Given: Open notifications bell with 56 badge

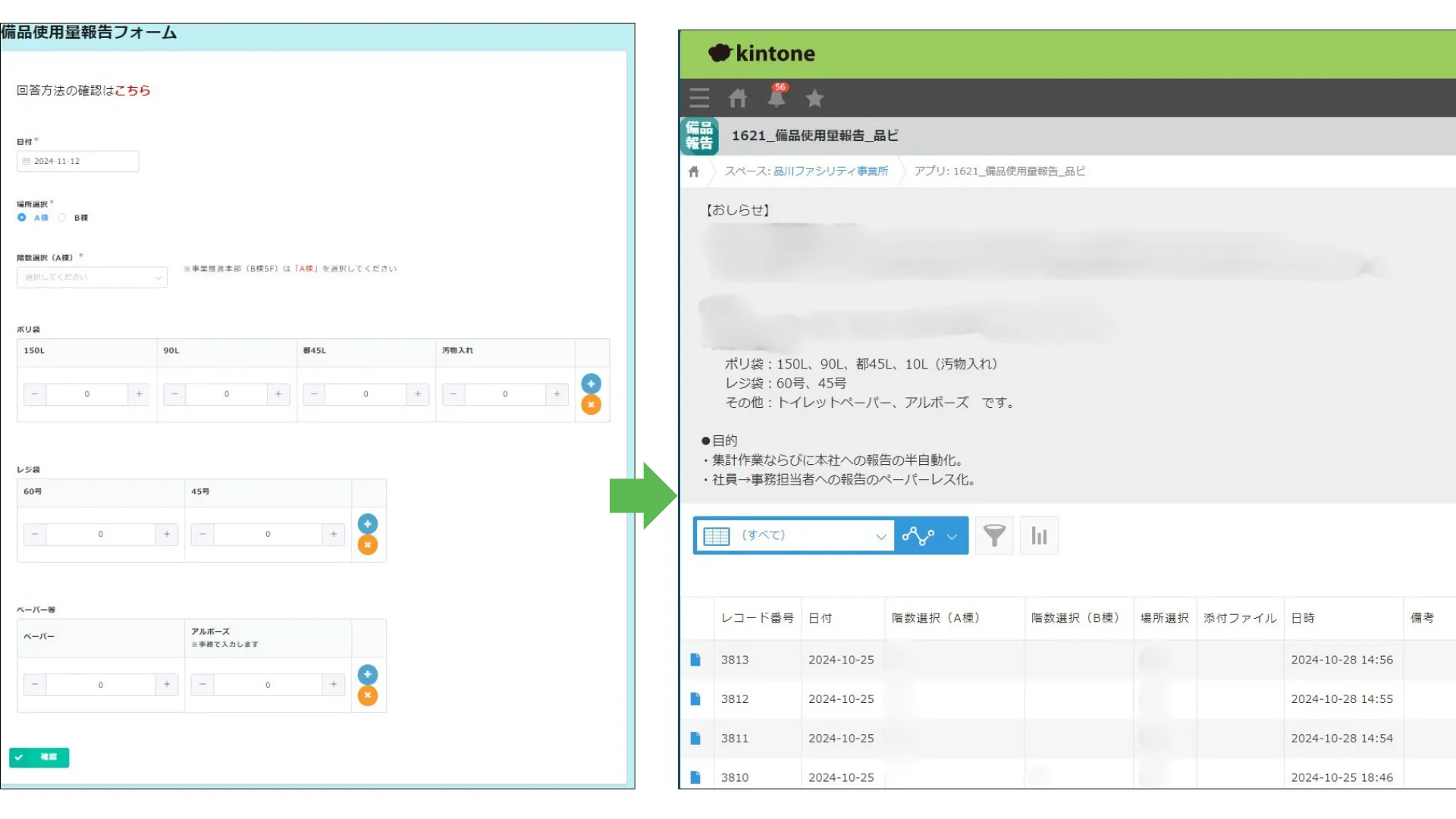Looking at the screenshot, I should 777,98.
